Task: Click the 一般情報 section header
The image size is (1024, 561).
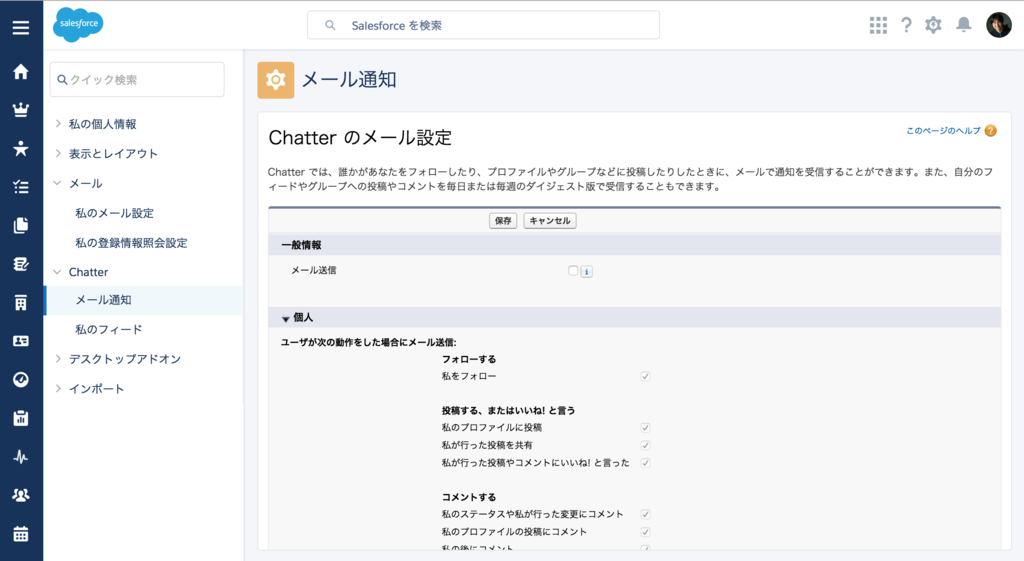Action: pos(635,245)
